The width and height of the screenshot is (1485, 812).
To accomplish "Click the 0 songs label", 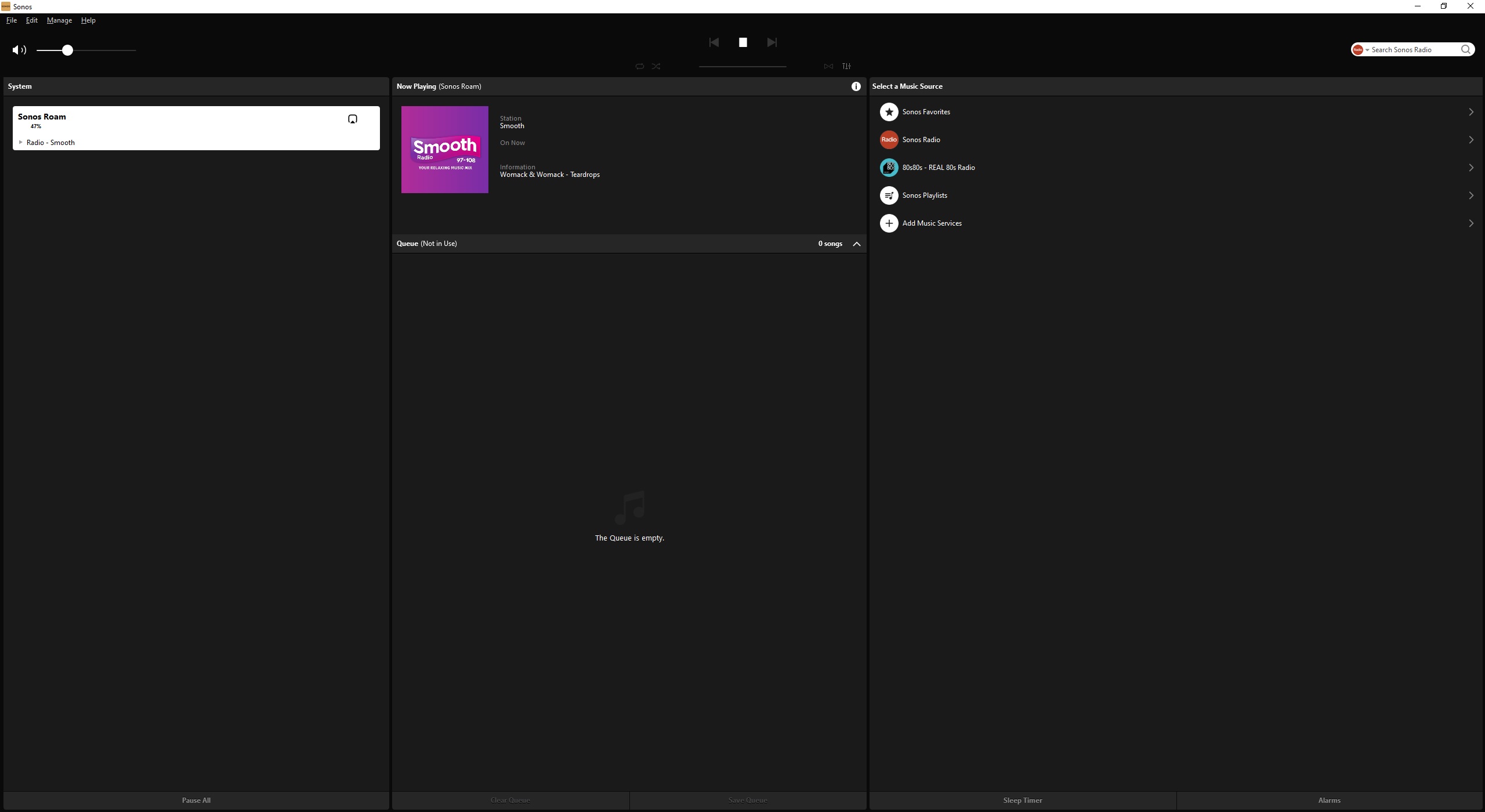I will (x=830, y=244).
